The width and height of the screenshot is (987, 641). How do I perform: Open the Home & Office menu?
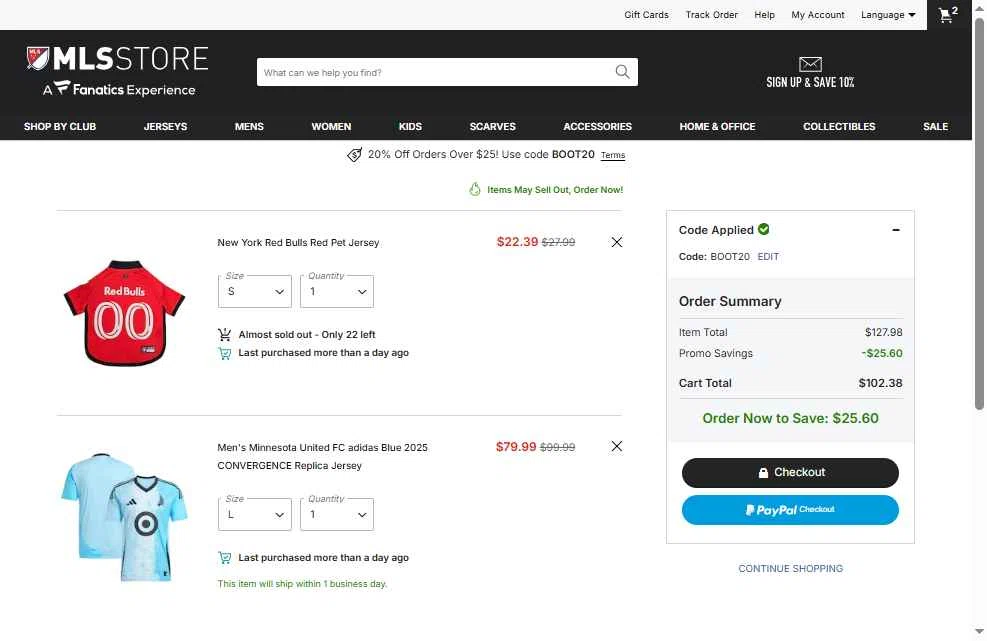(717, 127)
